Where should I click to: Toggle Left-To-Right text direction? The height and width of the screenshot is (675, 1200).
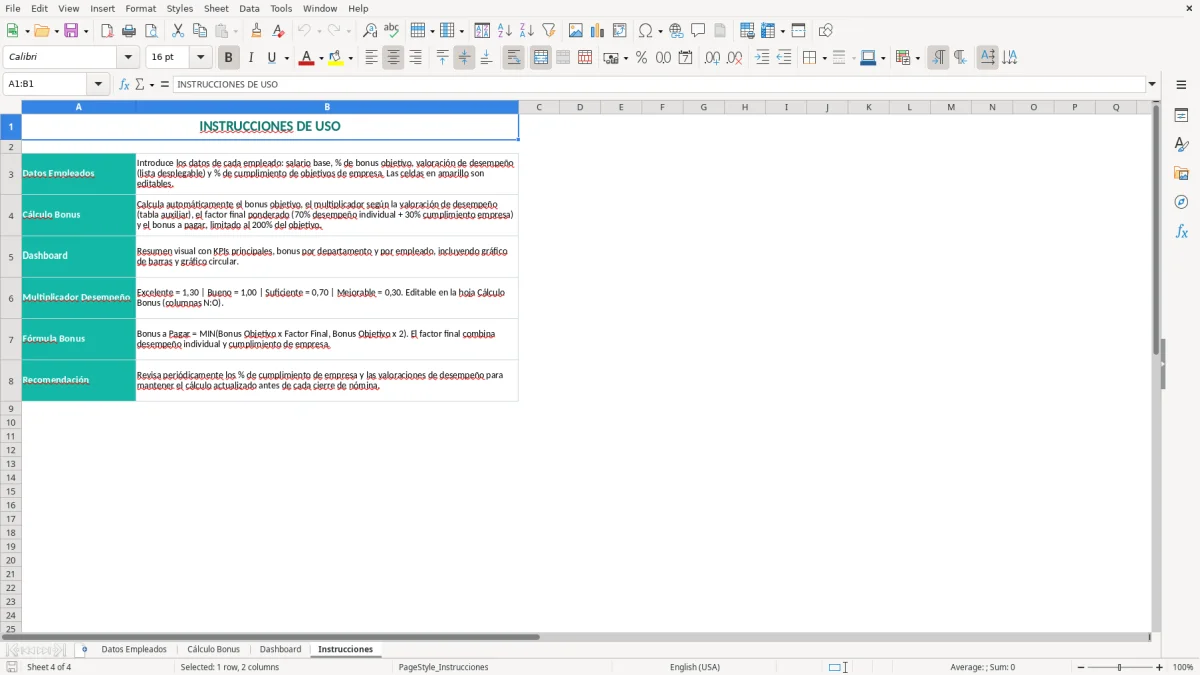click(x=938, y=58)
